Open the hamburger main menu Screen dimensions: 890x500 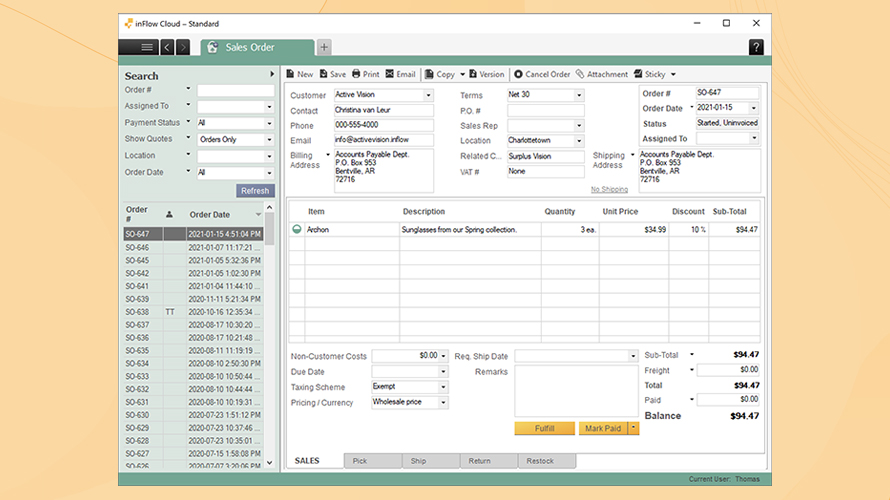coord(147,47)
